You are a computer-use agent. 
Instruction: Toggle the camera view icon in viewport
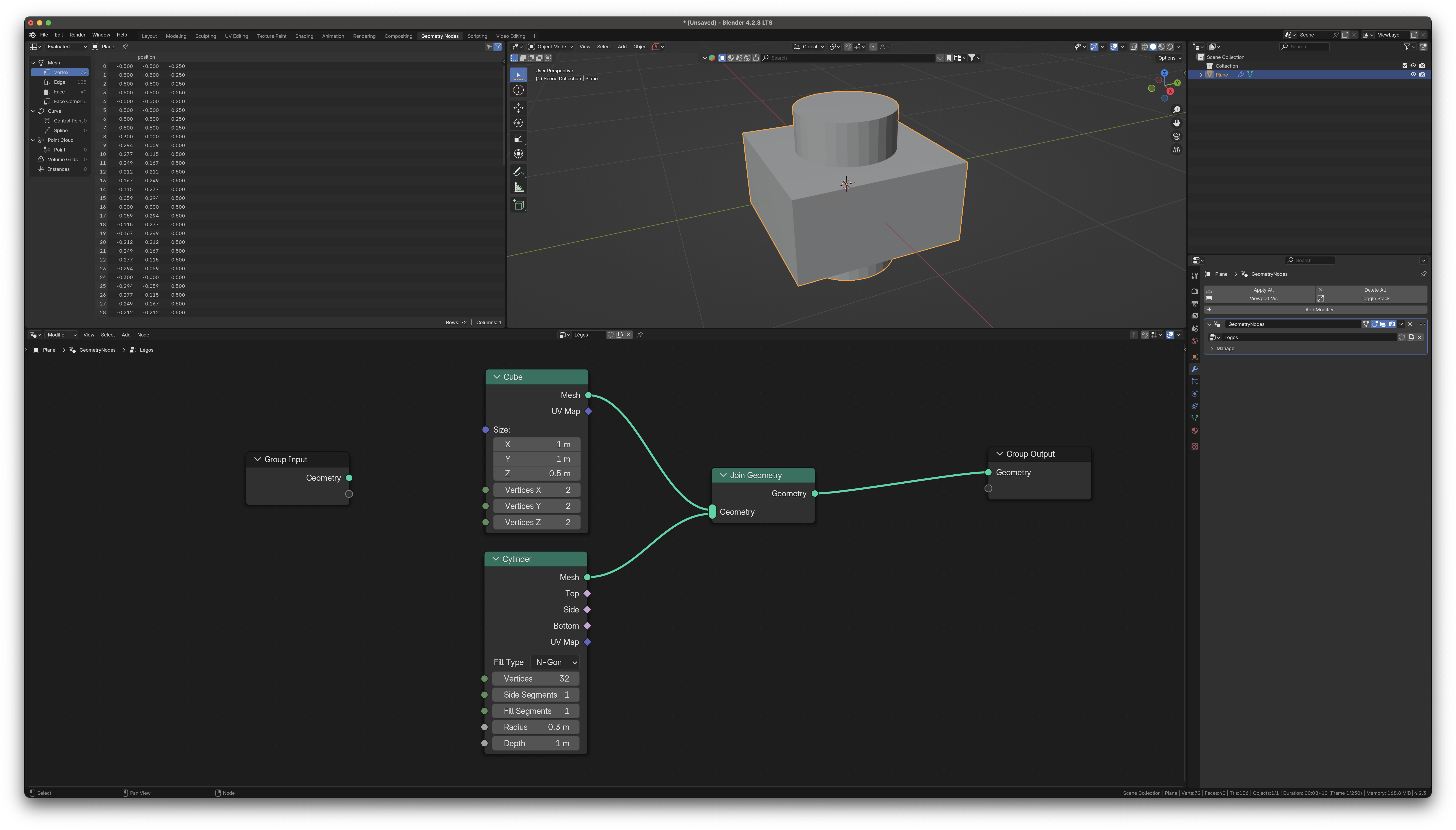coord(1176,136)
